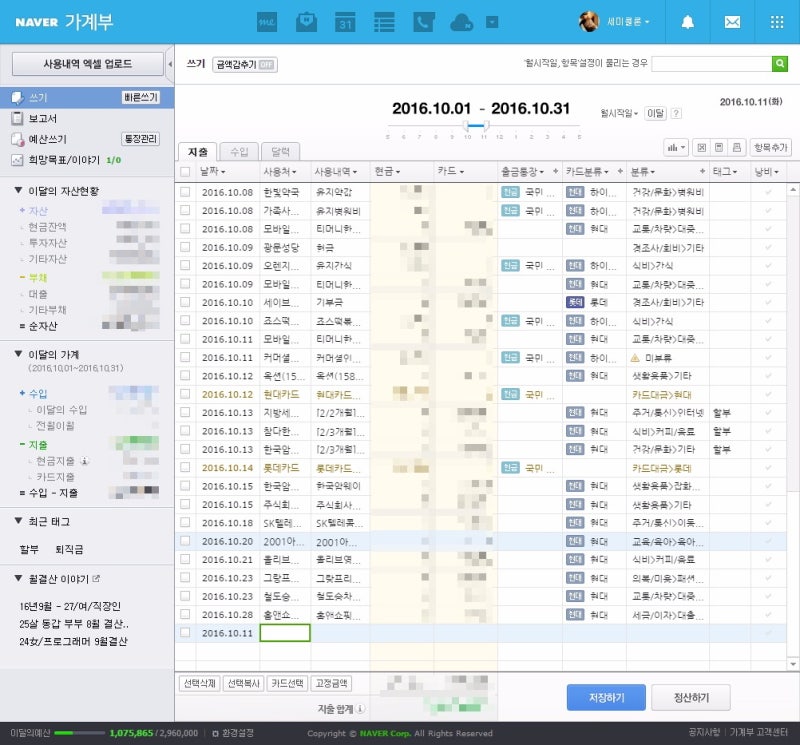Open the 월시작일 dropdown
The width and height of the screenshot is (800, 745).
[x=619, y=113]
